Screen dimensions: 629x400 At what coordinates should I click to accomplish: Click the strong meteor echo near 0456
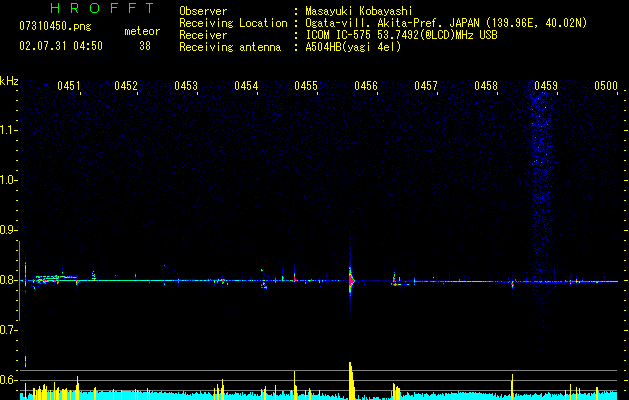(351, 280)
